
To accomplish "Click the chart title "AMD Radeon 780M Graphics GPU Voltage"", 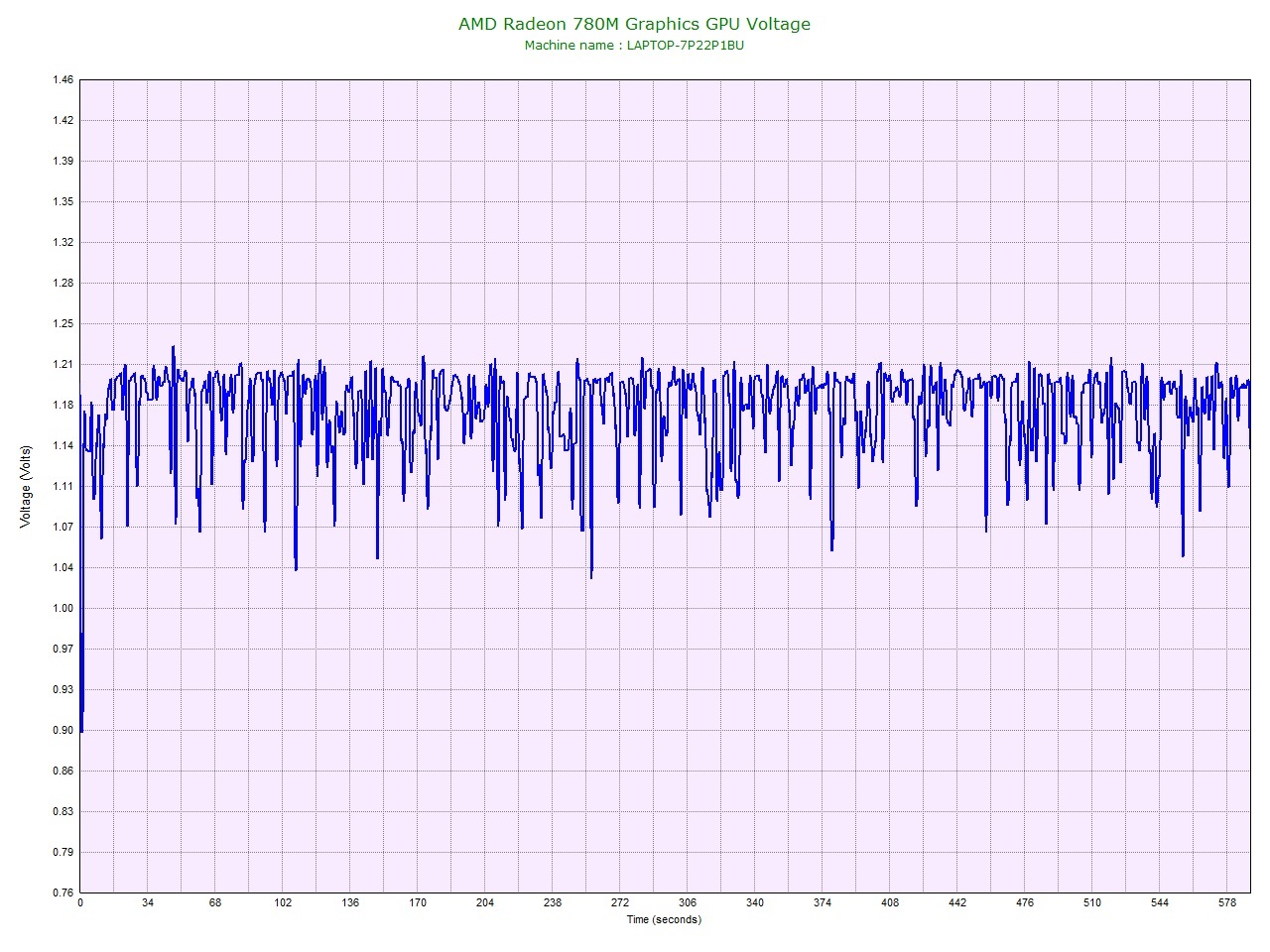I will pos(634,24).
